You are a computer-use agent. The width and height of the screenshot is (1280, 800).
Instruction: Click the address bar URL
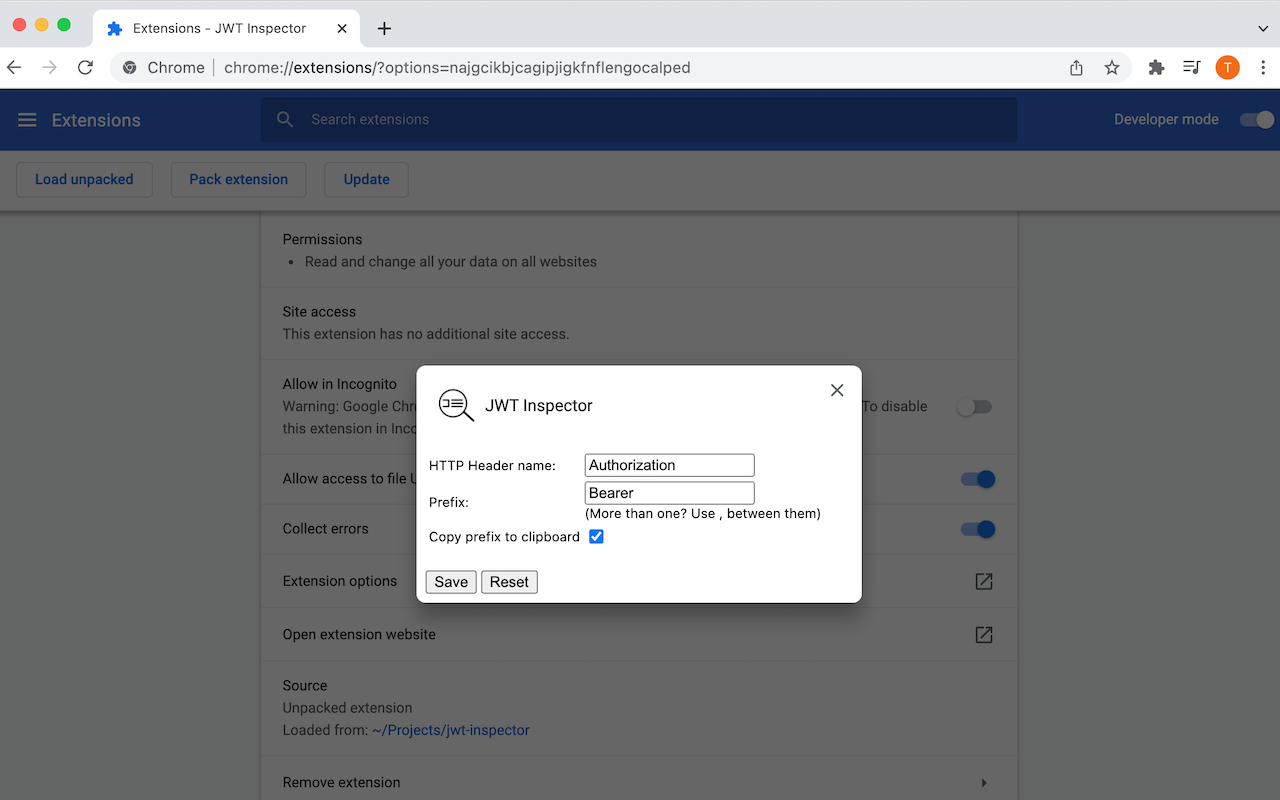pyautogui.click(x=457, y=68)
